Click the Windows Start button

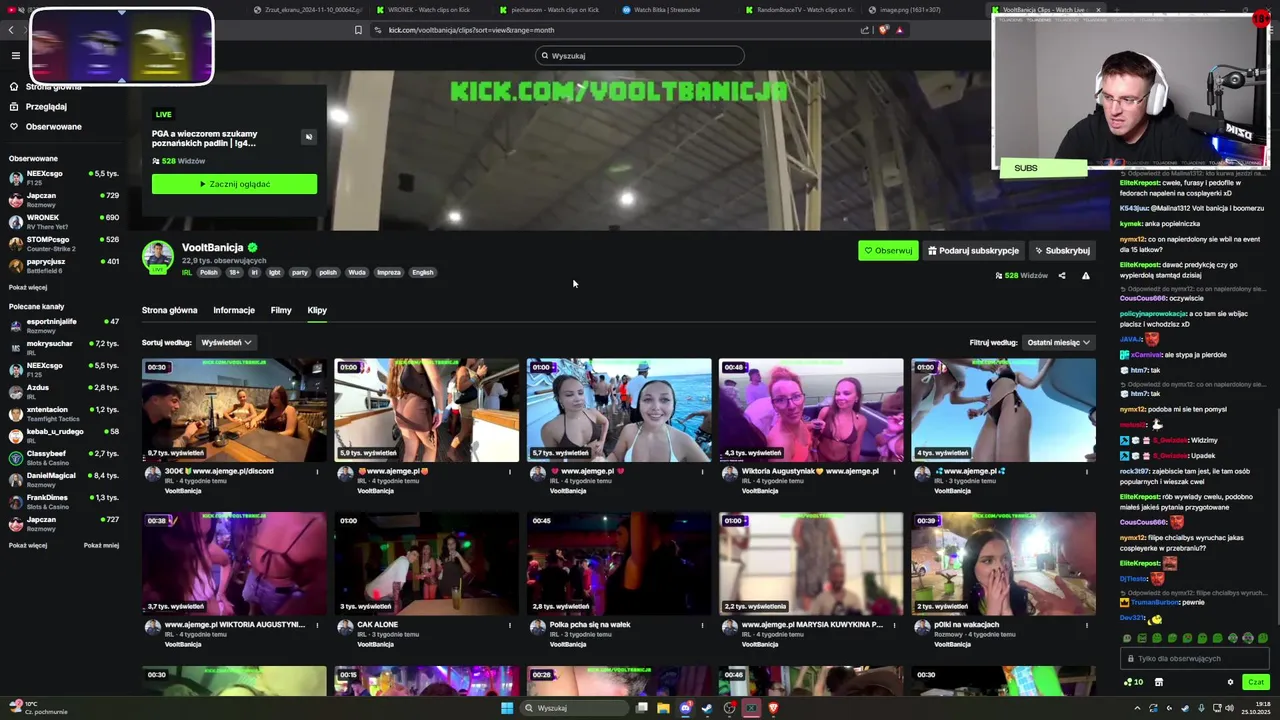(507, 708)
